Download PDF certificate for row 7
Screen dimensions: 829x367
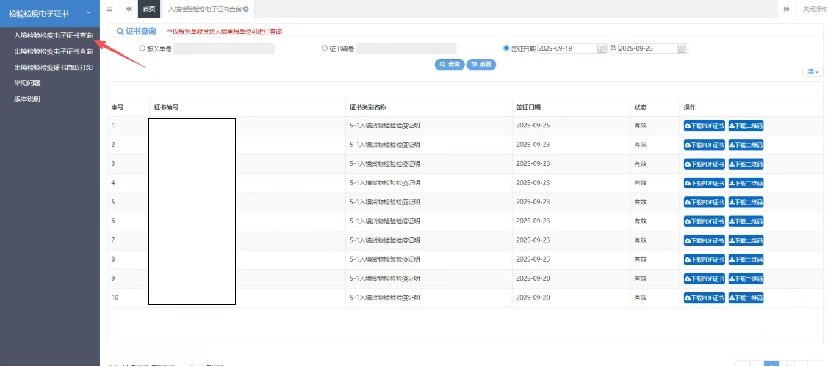tap(704, 240)
